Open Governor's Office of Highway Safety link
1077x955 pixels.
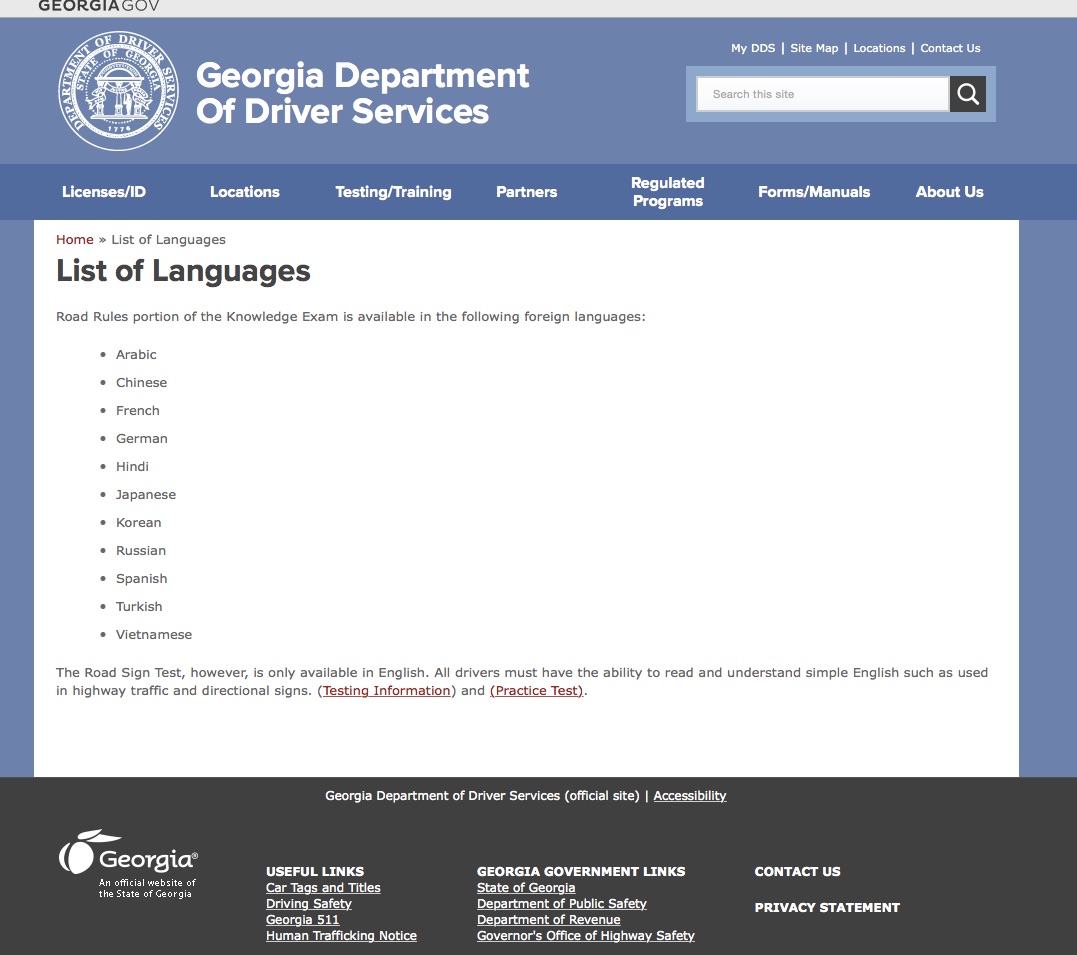(586, 935)
